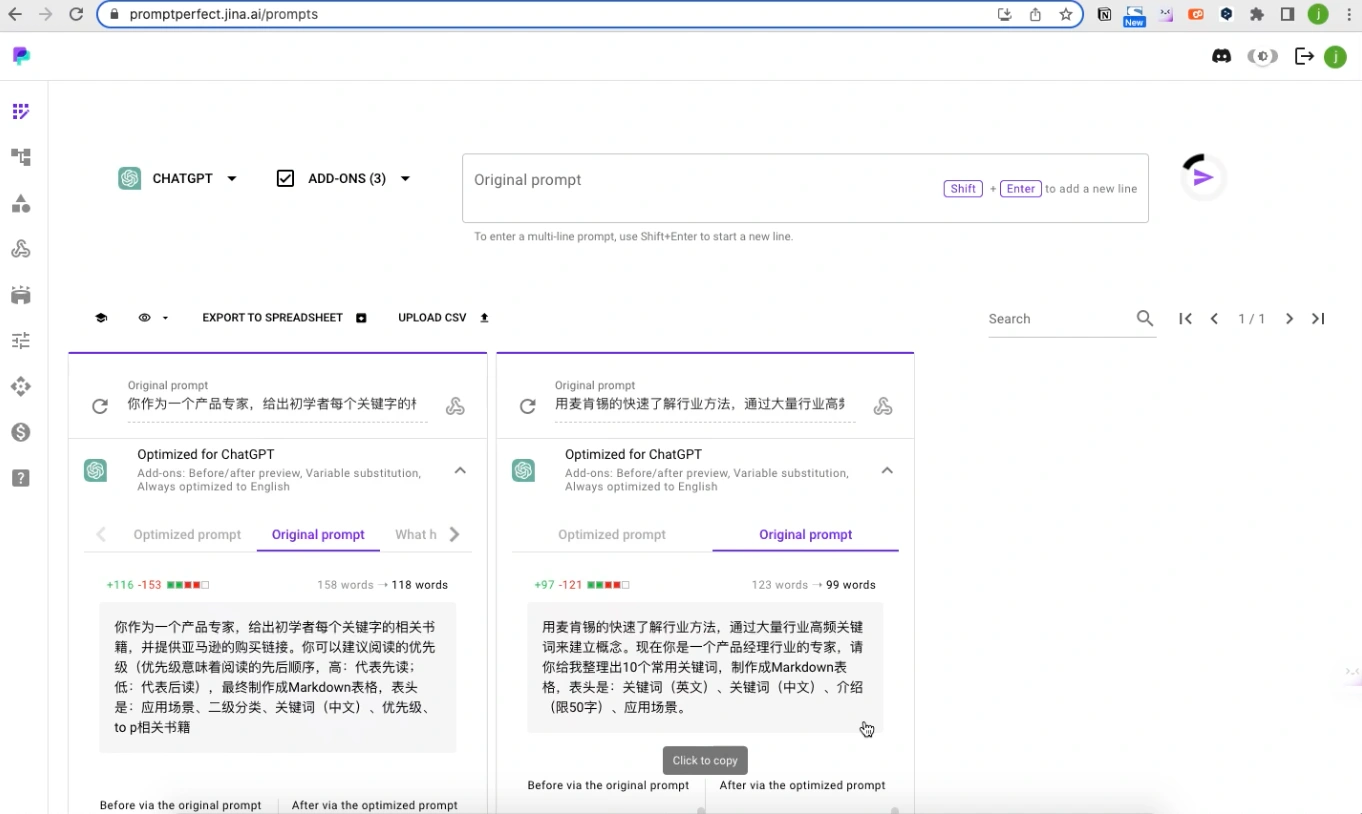Copy second card's Chinese prompt text

tap(705, 667)
